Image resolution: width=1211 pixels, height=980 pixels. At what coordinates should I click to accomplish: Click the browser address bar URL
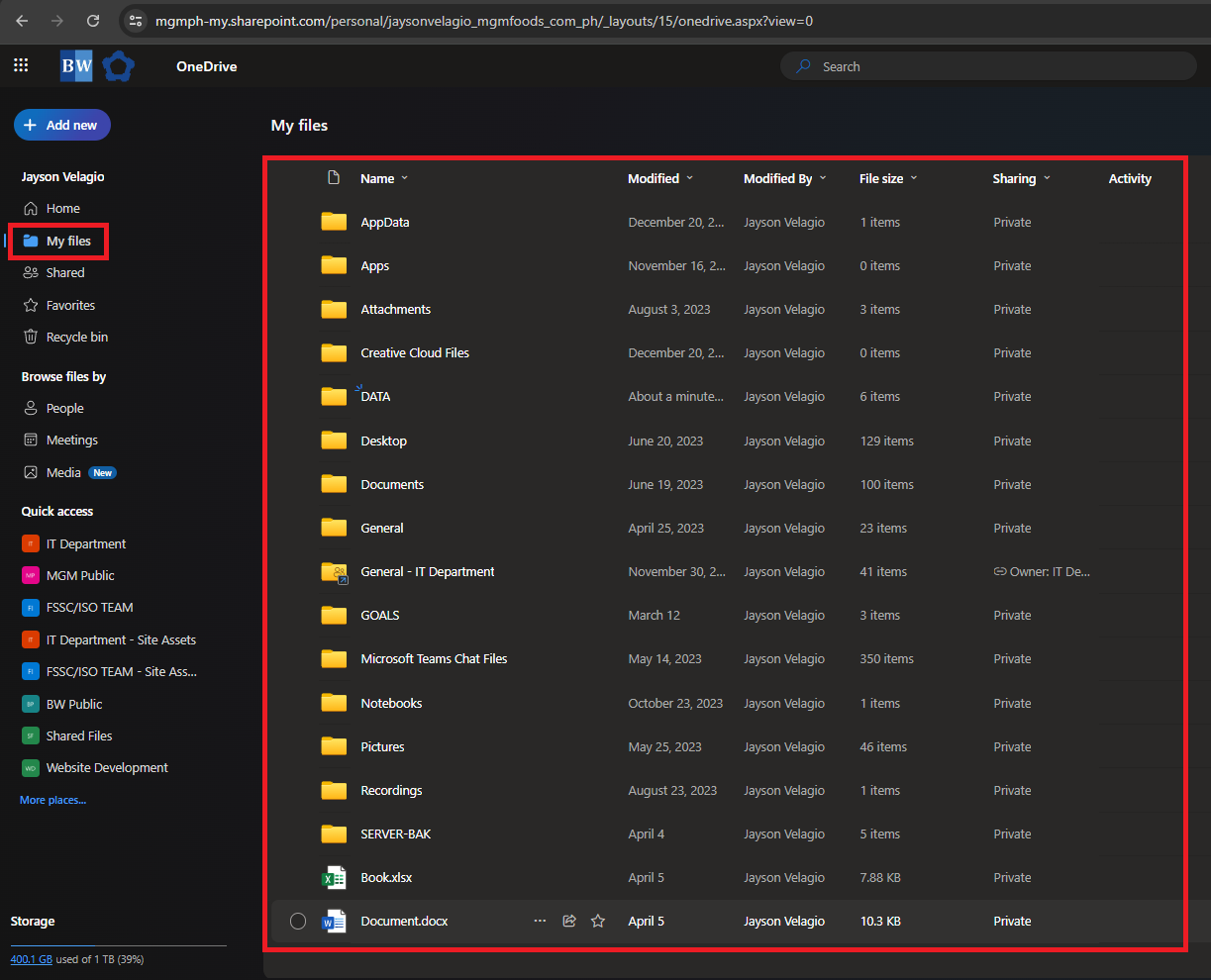(484, 20)
